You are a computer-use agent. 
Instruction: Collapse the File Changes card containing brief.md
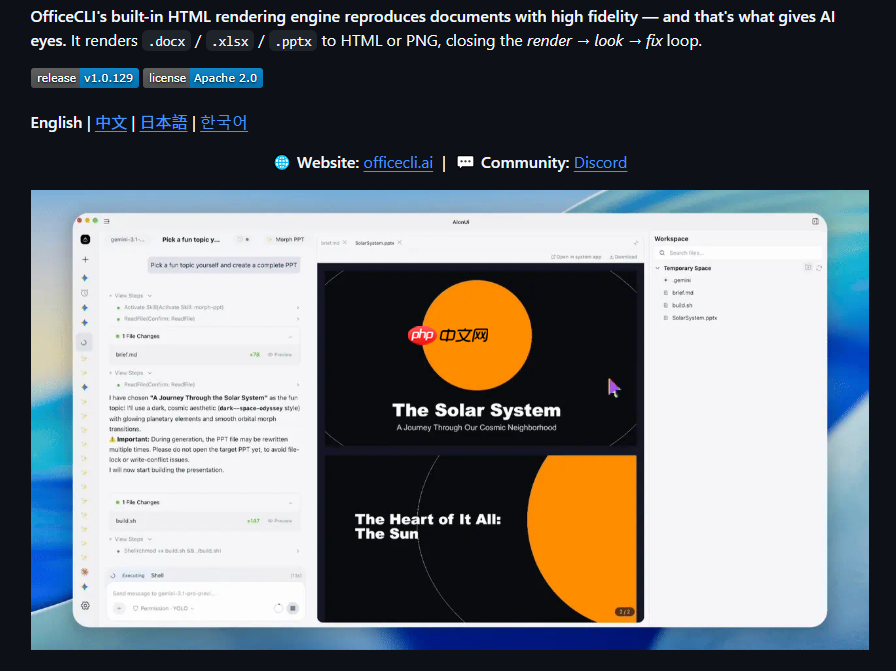point(290,337)
